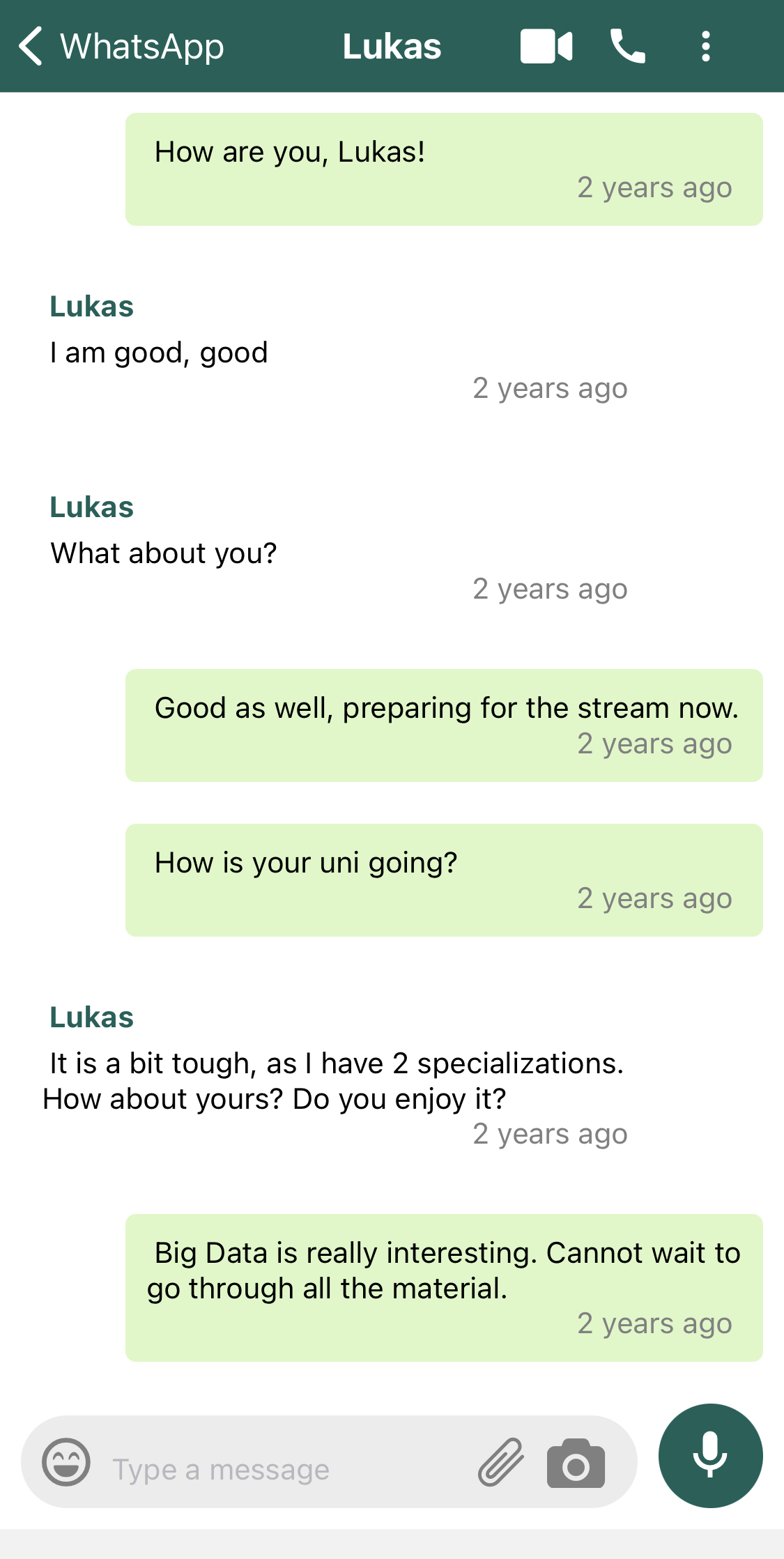Open the chat options overflow menu

tap(706, 45)
